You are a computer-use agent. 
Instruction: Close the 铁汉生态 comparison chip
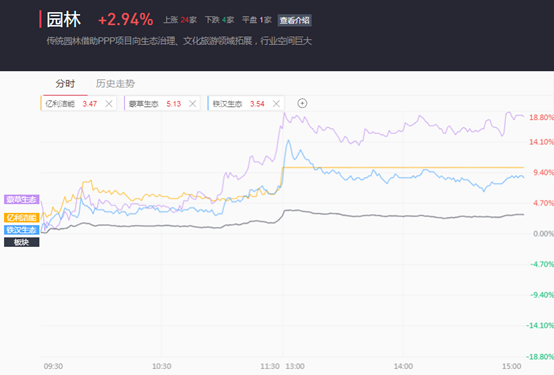click(x=276, y=104)
